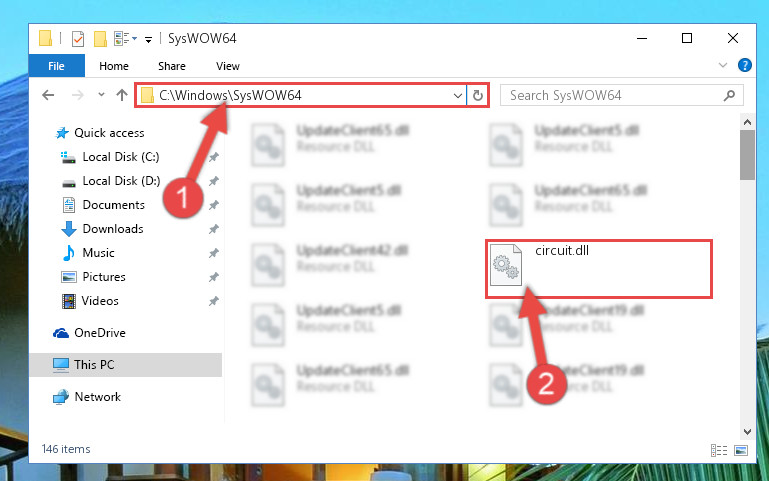Select the circuit.dll file icon

coord(506,265)
